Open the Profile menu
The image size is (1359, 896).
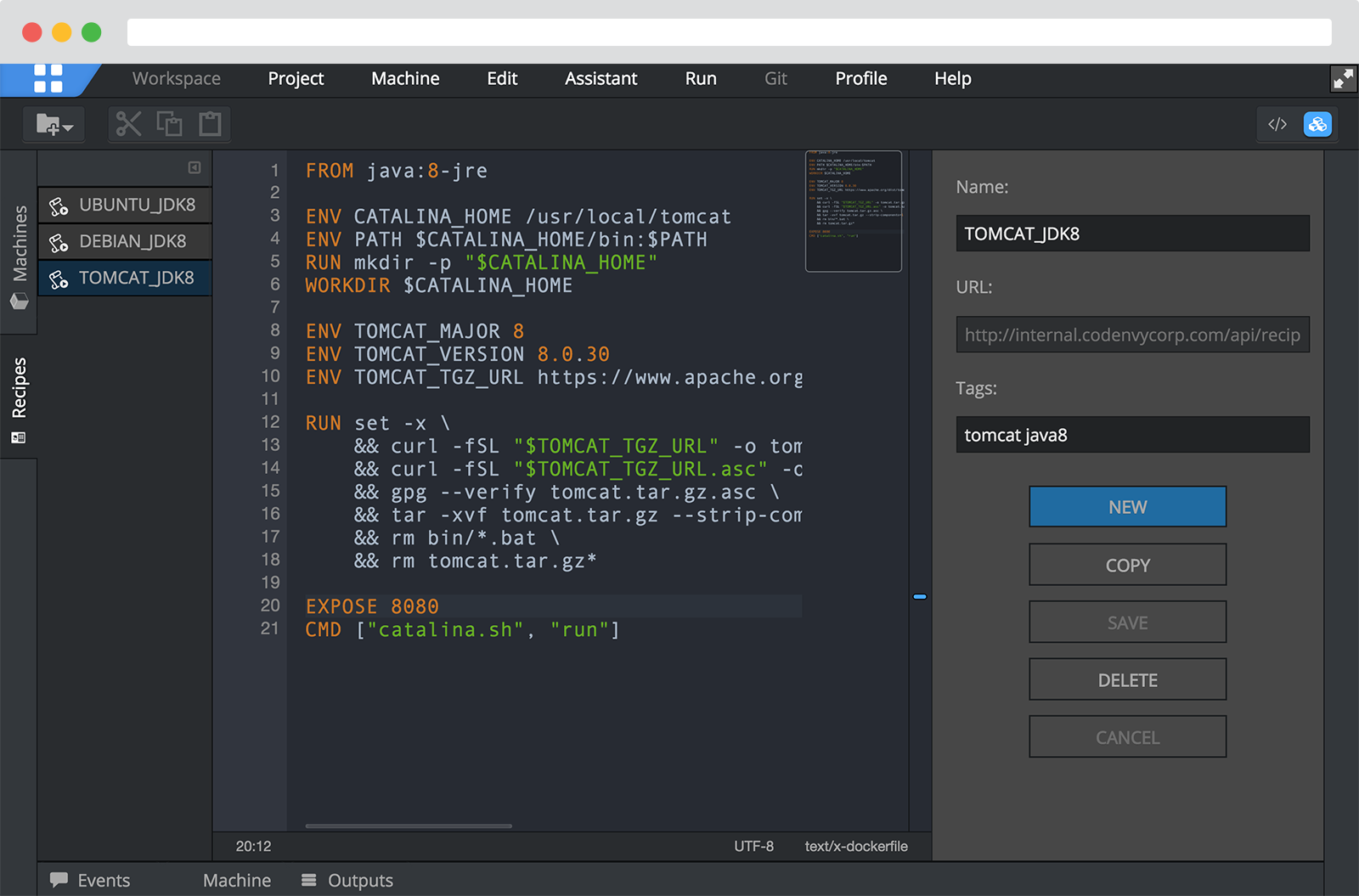point(860,79)
